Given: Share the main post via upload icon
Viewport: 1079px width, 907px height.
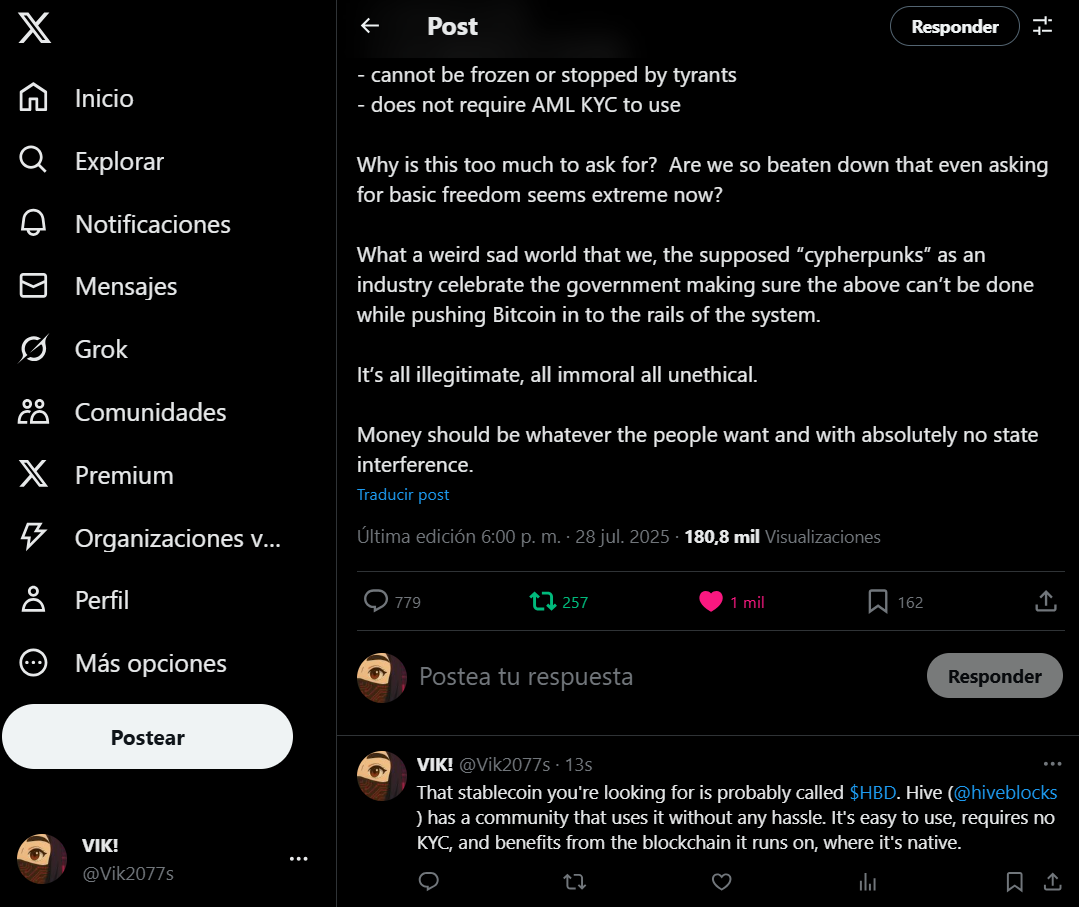Looking at the screenshot, I should point(1045,601).
